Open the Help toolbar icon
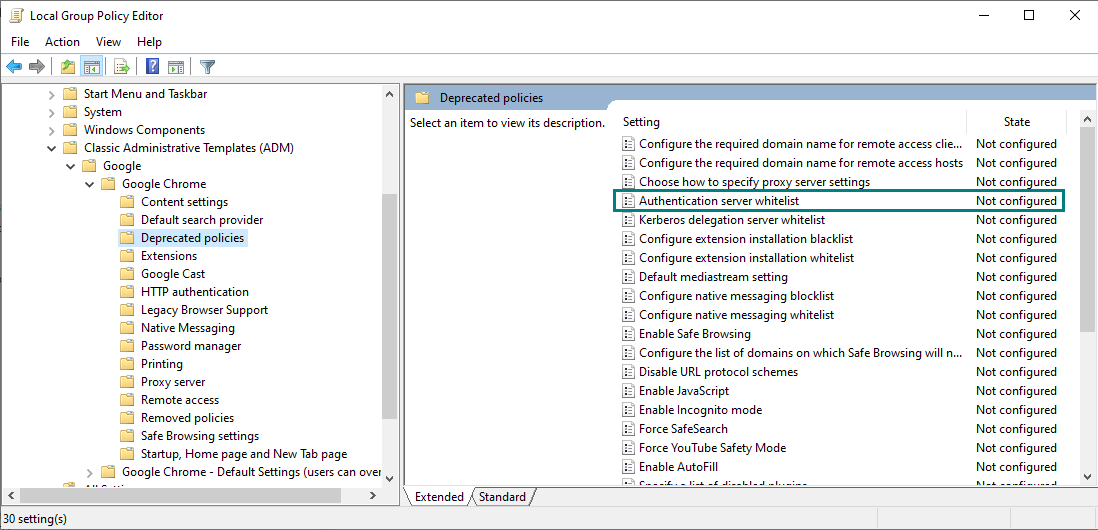This screenshot has width=1098, height=530. click(x=153, y=67)
